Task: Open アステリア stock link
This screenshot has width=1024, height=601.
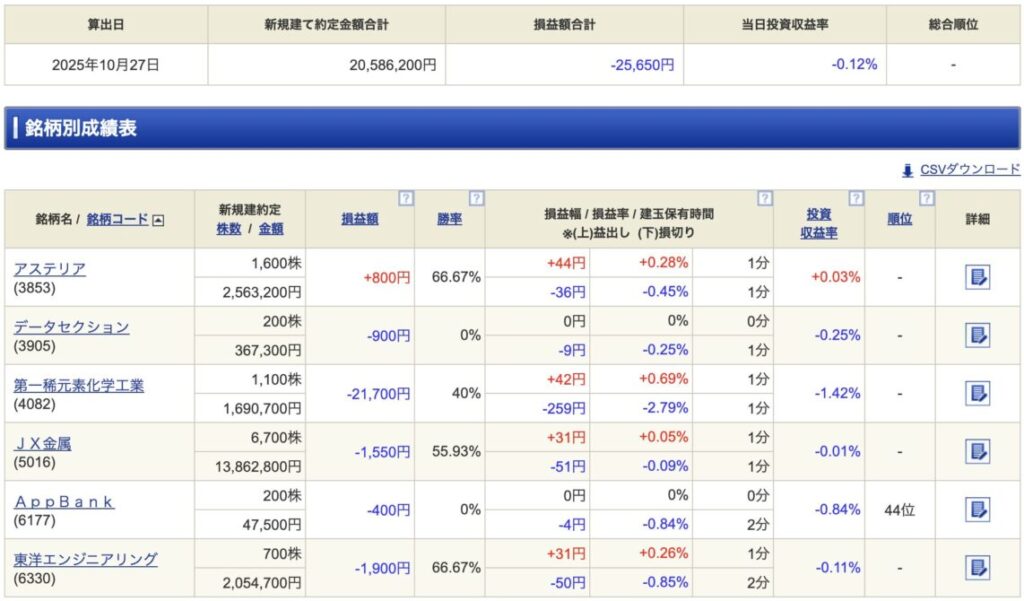Action: tap(49, 269)
